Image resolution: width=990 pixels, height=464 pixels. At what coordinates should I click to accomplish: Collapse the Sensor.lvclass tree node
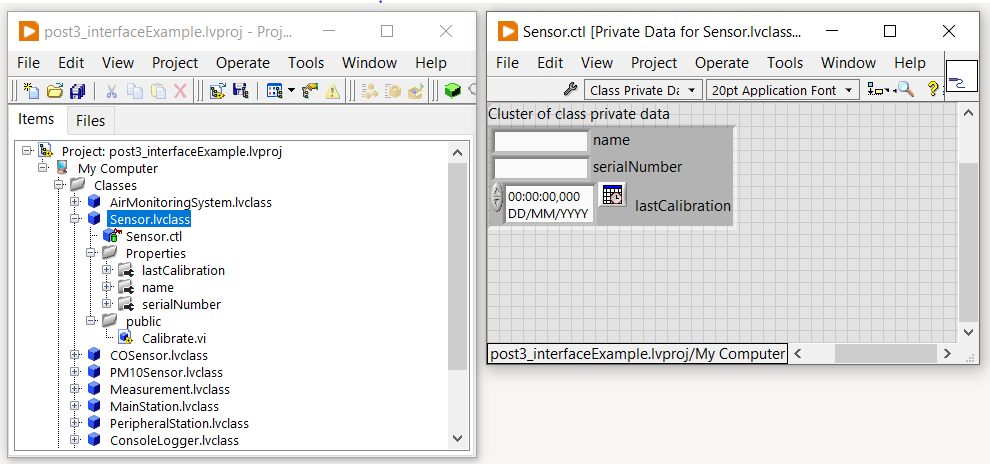tap(75, 219)
